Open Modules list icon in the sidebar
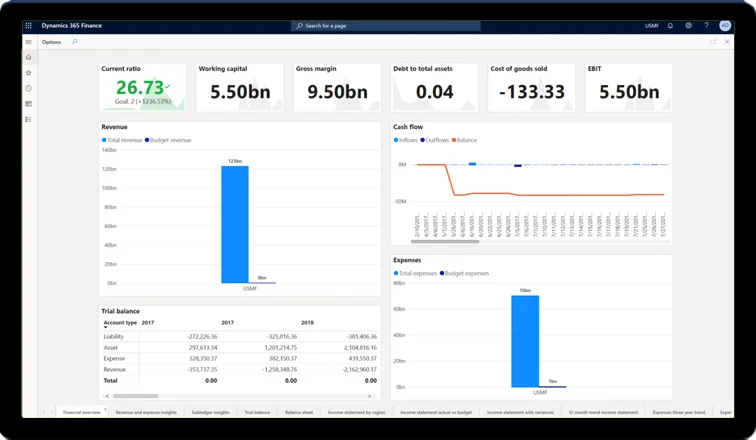The width and height of the screenshot is (756, 440). click(x=29, y=119)
